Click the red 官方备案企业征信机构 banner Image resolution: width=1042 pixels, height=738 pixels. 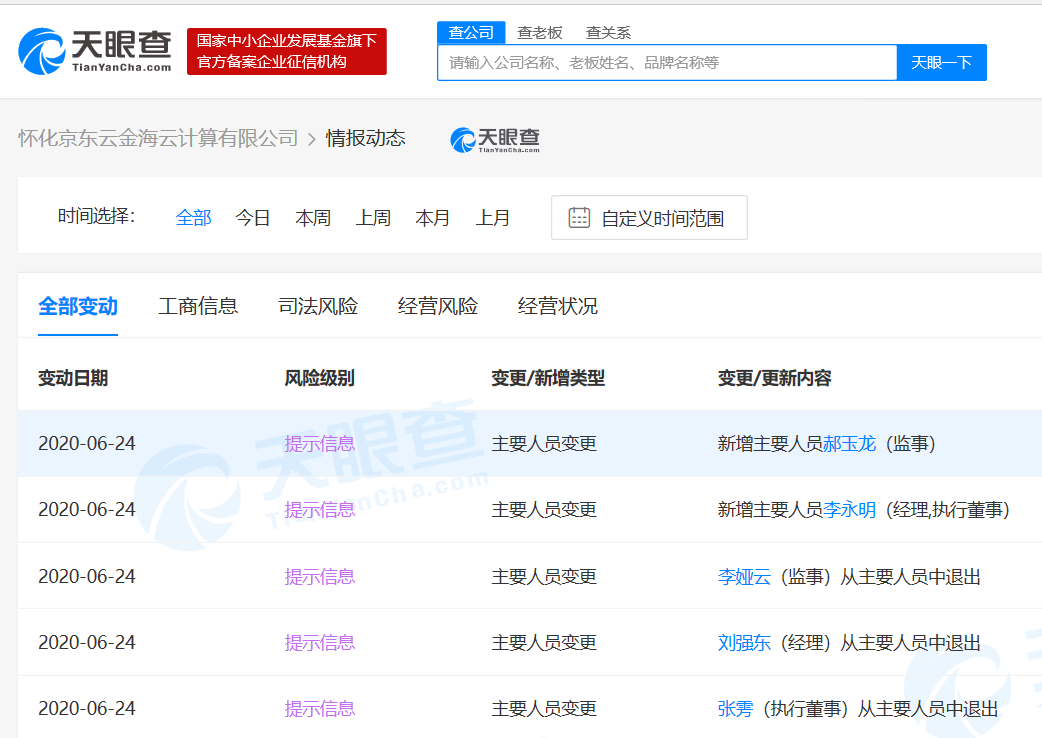286,51
